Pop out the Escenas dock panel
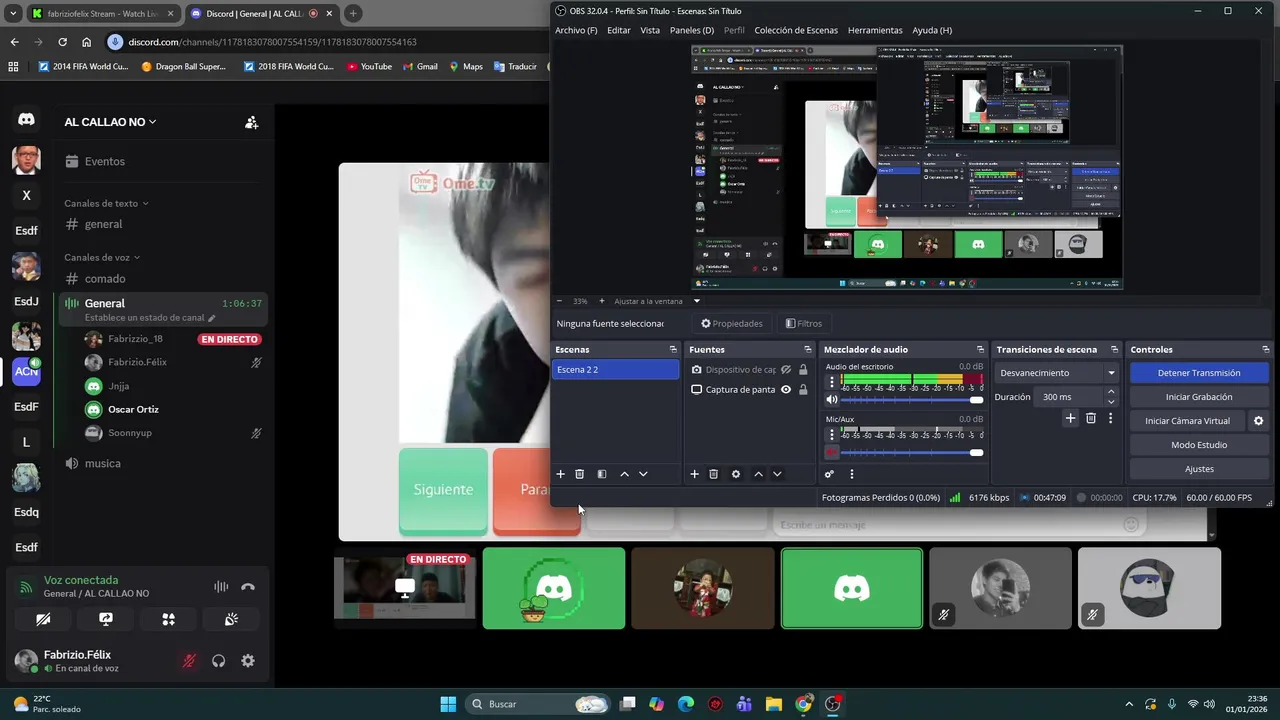This screenshot has width=1280, height=720. [x=673, y=349]
